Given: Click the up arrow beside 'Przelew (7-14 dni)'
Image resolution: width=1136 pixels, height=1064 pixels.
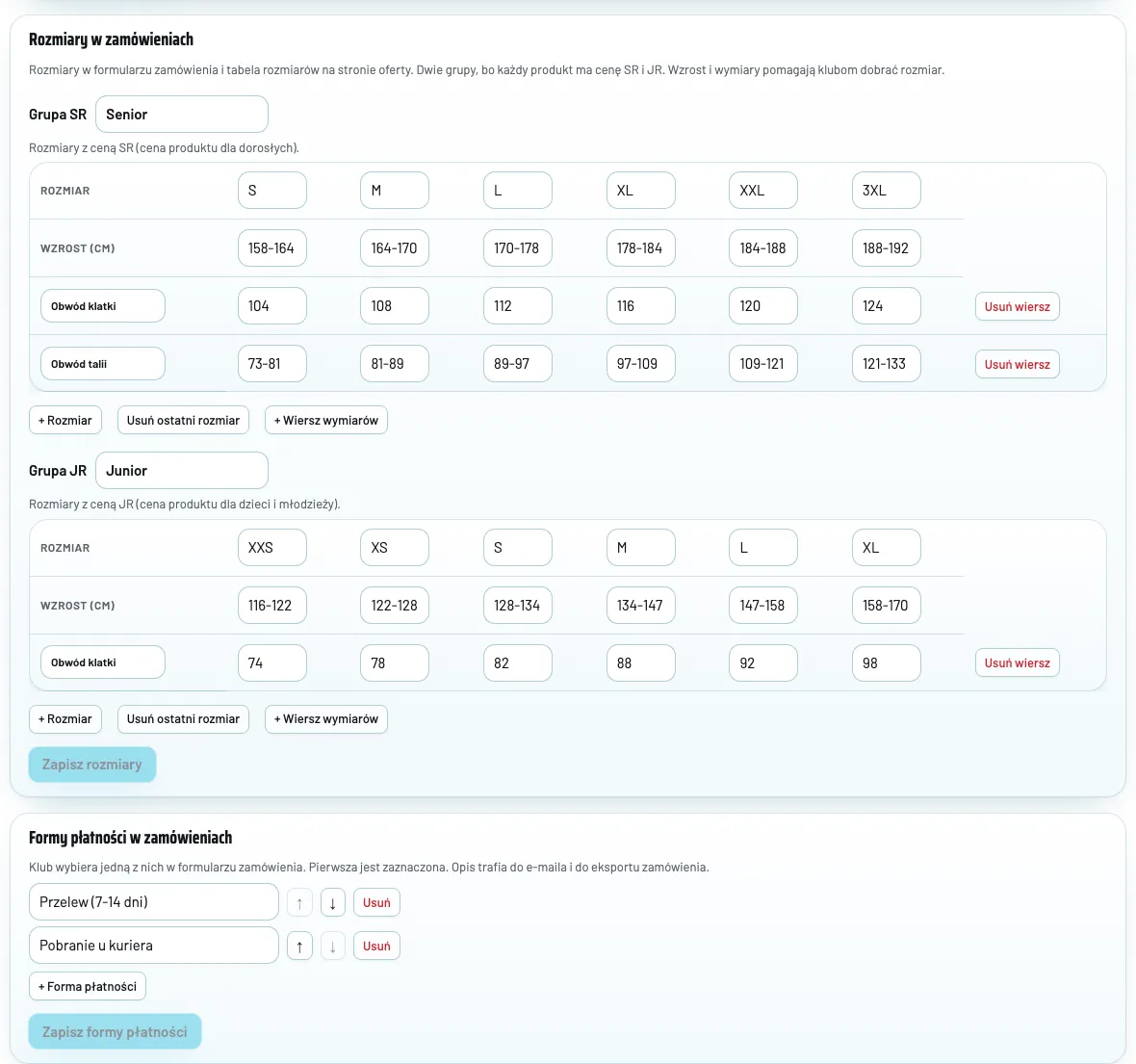Looking at the screenshot, I should tap(299, 903).
